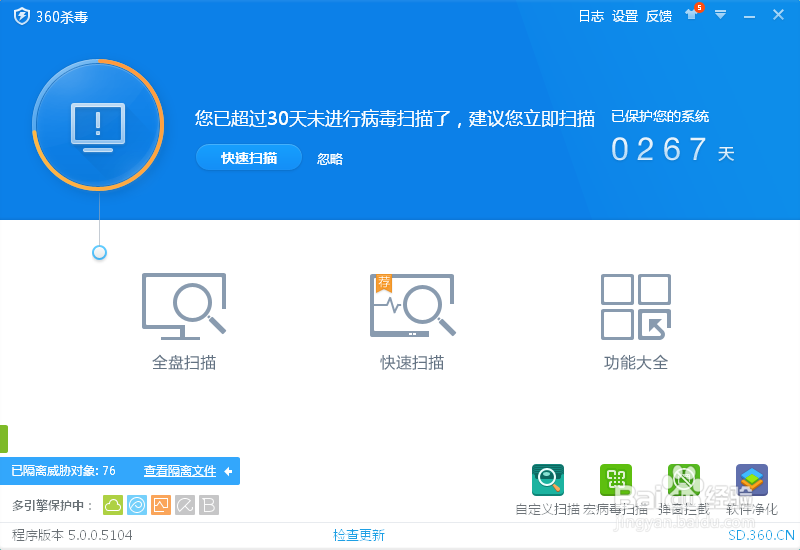Start scan with blue 快速扫描 button

tap(249, 158)
